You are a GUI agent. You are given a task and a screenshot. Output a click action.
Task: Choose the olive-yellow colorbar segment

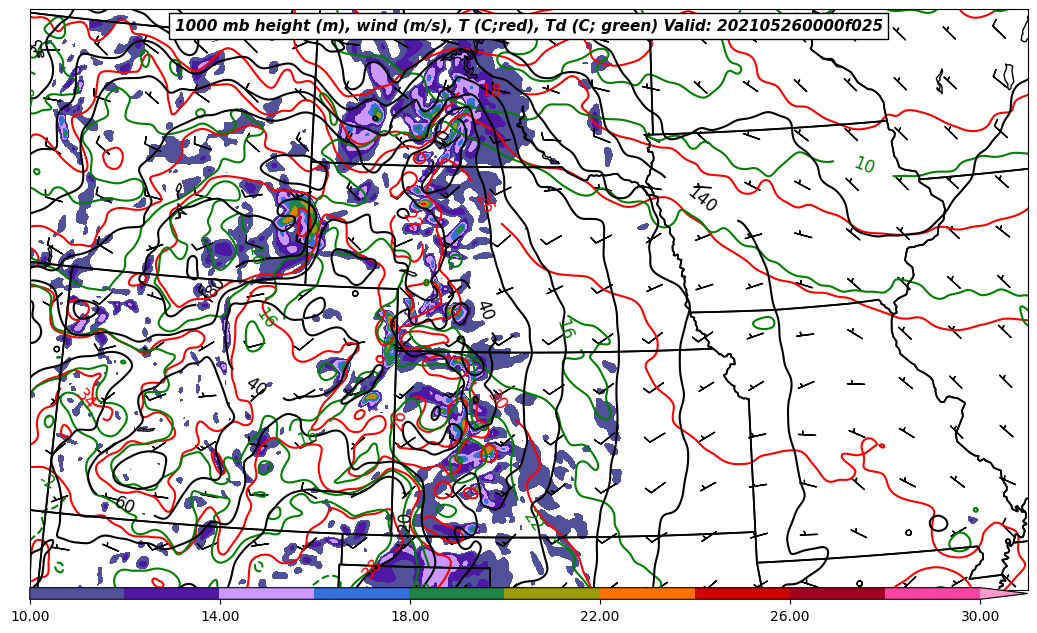pyautogui.click(x=552, y=593)
